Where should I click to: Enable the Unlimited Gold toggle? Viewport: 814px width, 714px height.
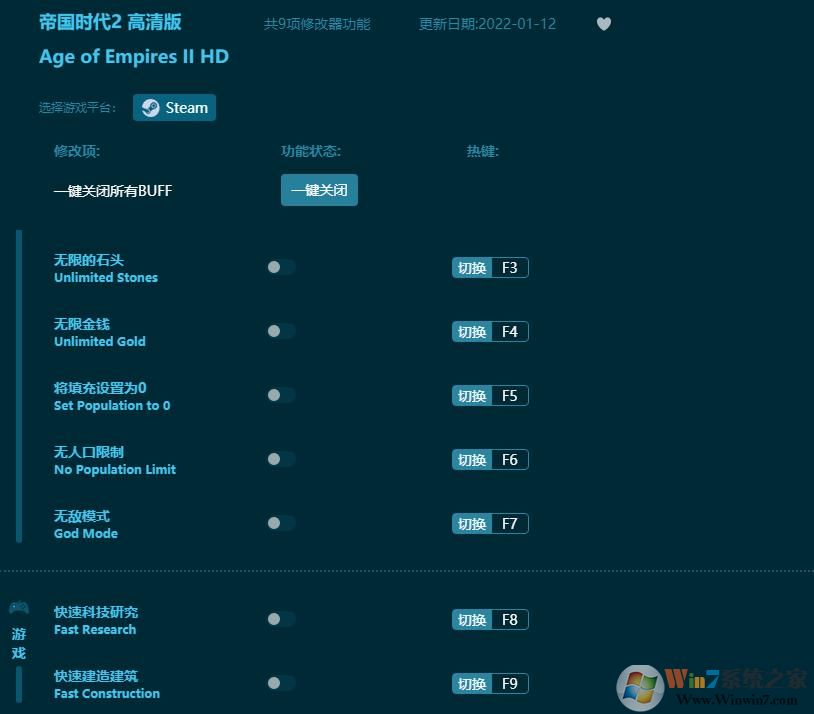pyautogui.click(x=280, y=331)
